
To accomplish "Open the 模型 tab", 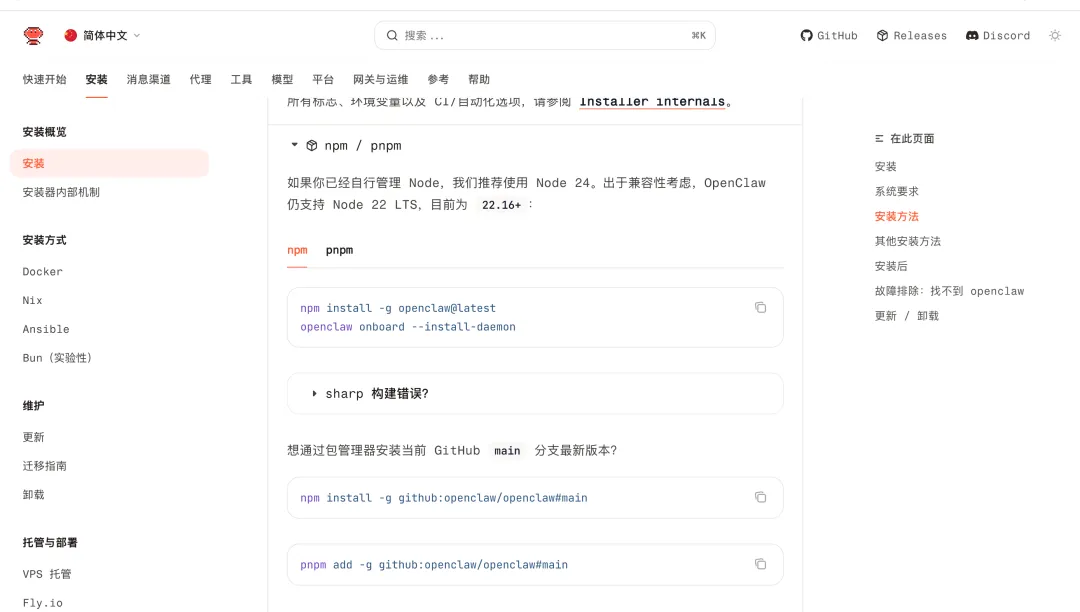I will (x=282, y=79).
